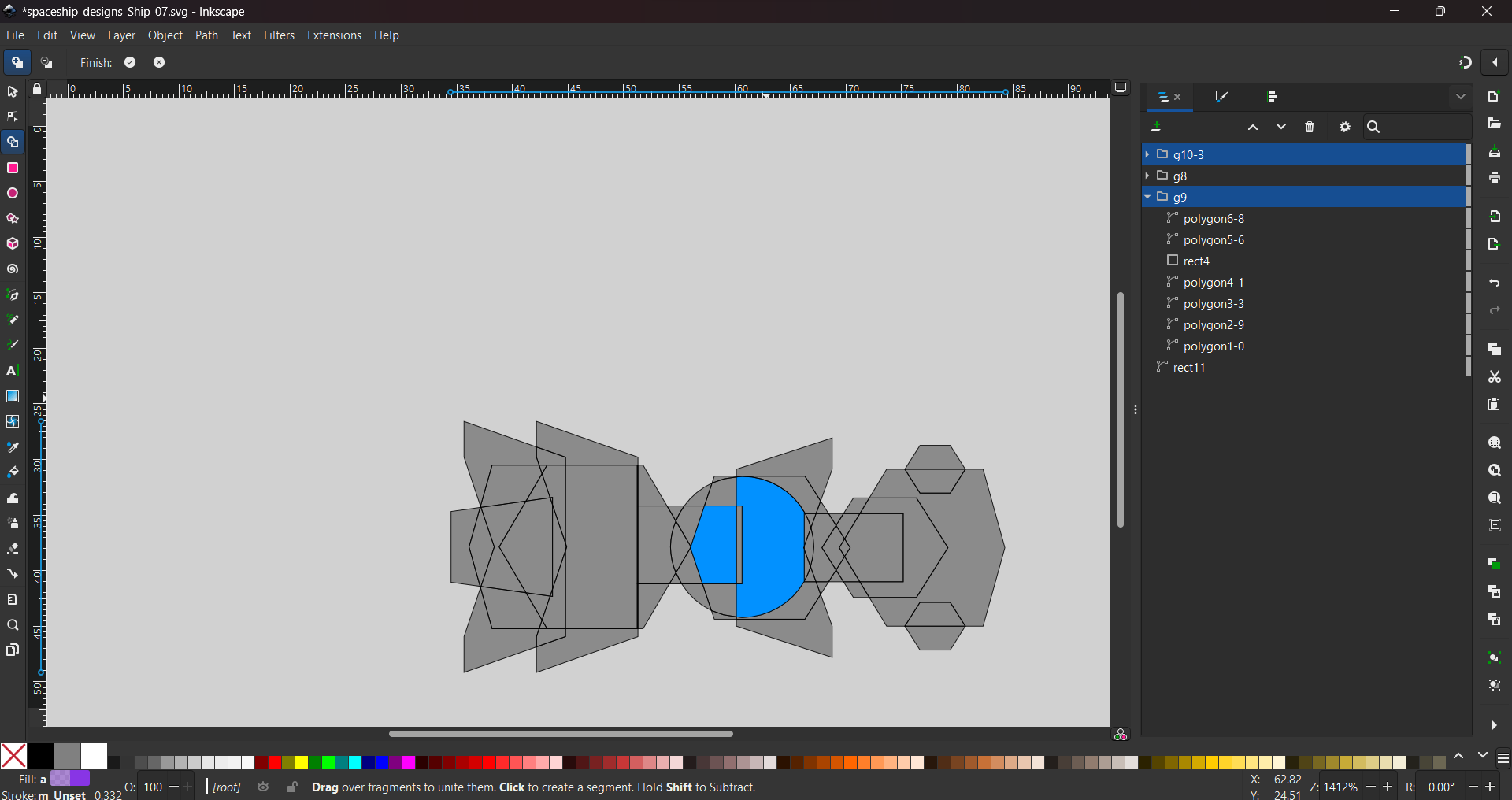The width and height of the screenshot is (1512, 800).
Task: Expand the g8 group
Action: click(1147, 176)
